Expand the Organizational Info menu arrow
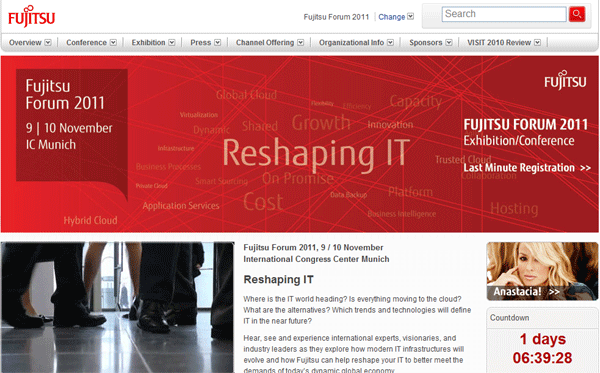 pyautogui.click(x=390, y=42)
